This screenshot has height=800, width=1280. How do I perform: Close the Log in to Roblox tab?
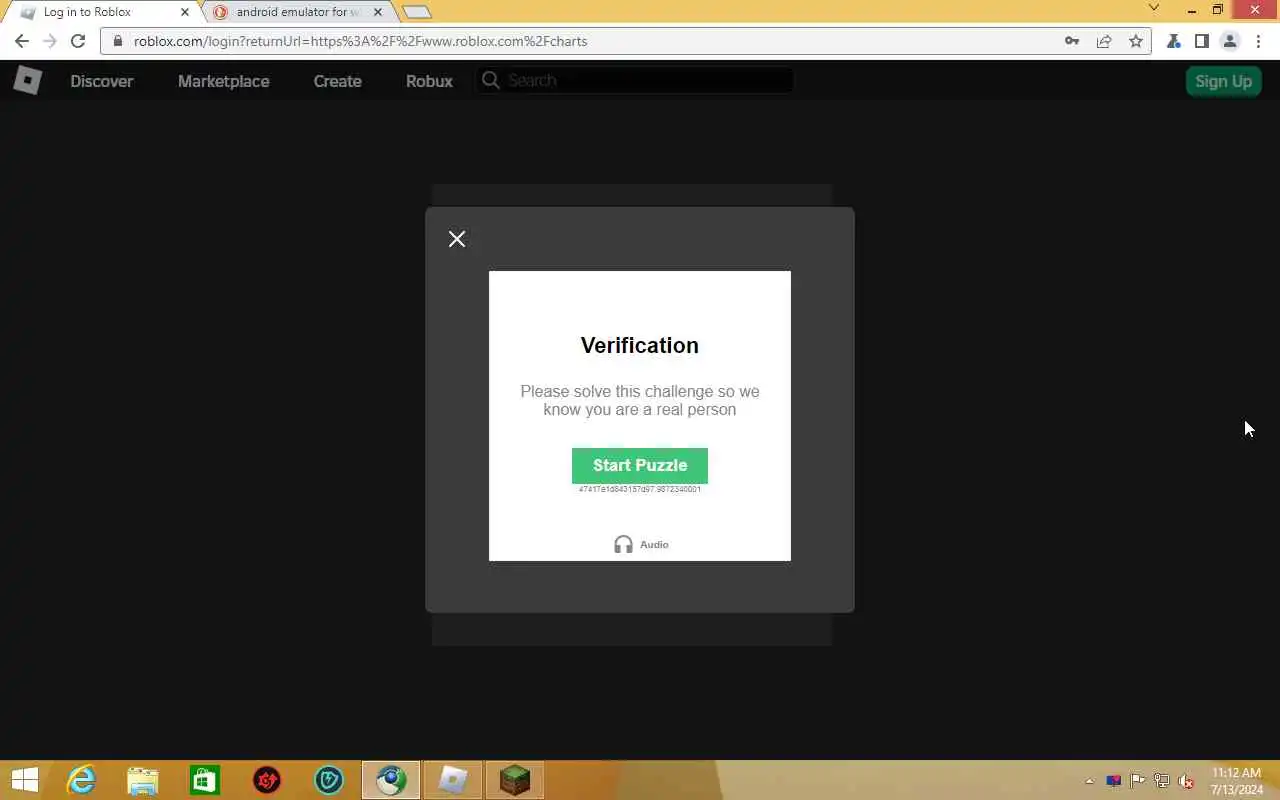pyautogui.click(x=184, y=12)
